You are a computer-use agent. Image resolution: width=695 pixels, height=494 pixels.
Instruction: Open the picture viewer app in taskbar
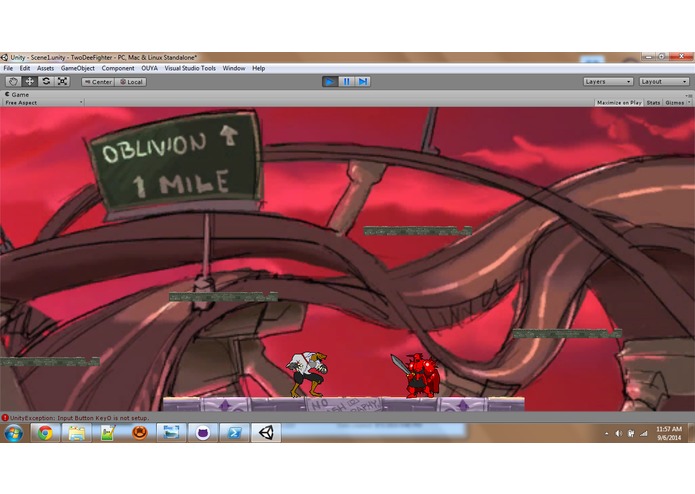tap(171, 433)
